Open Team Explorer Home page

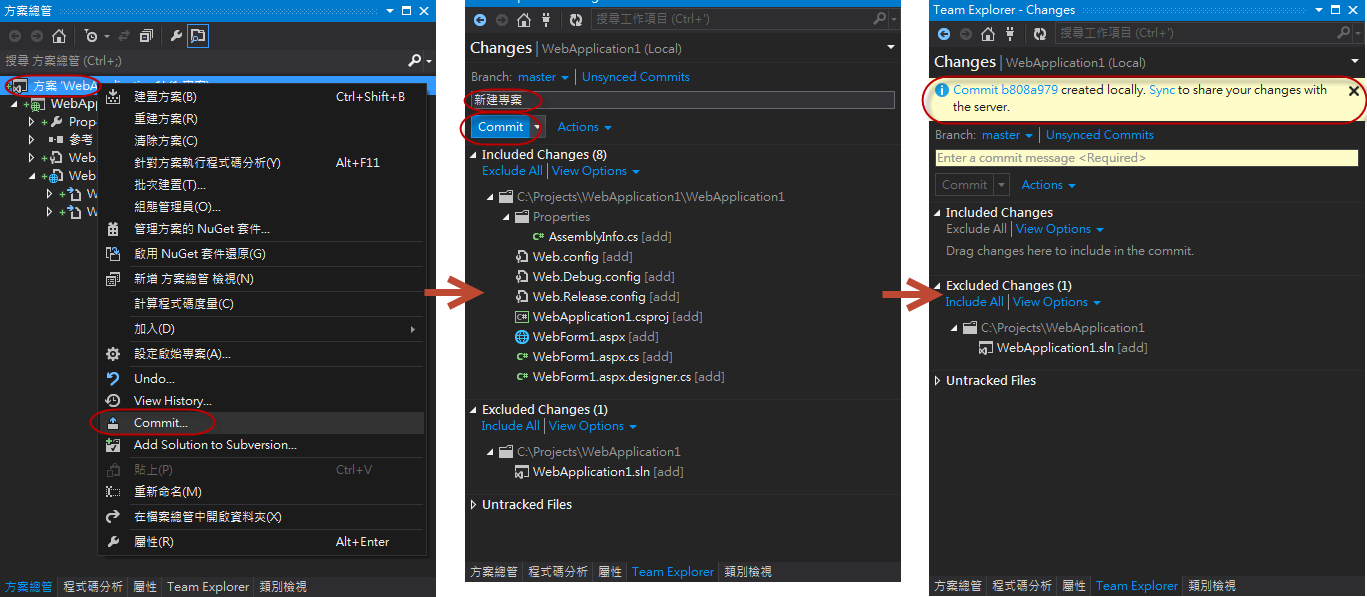coord(522,19)
